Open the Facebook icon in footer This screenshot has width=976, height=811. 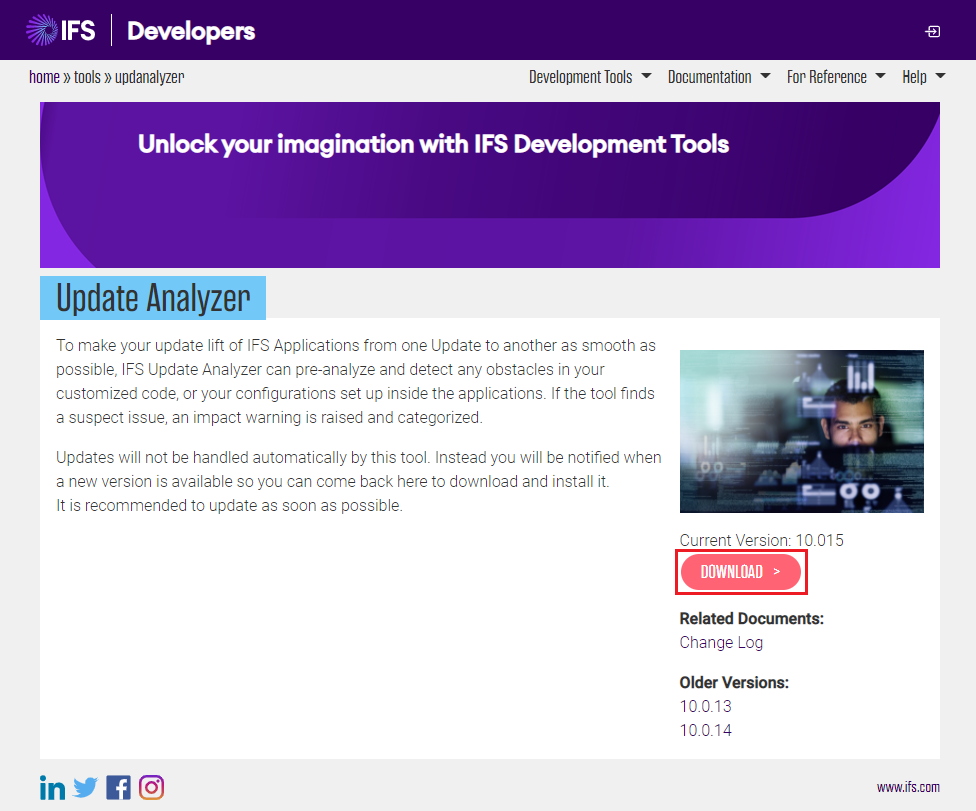118,788
